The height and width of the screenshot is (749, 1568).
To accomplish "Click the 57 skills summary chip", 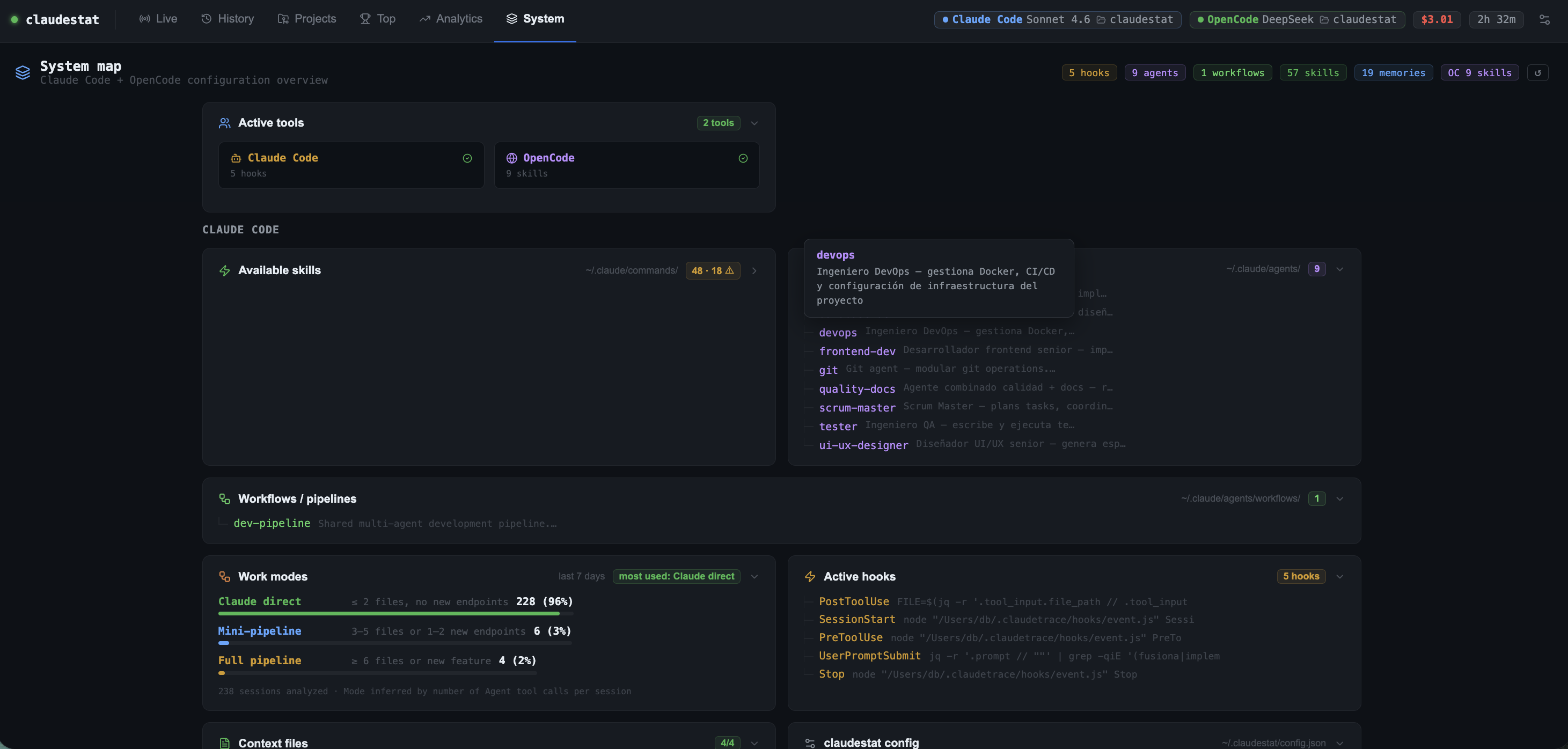I will pos(1313,72).
